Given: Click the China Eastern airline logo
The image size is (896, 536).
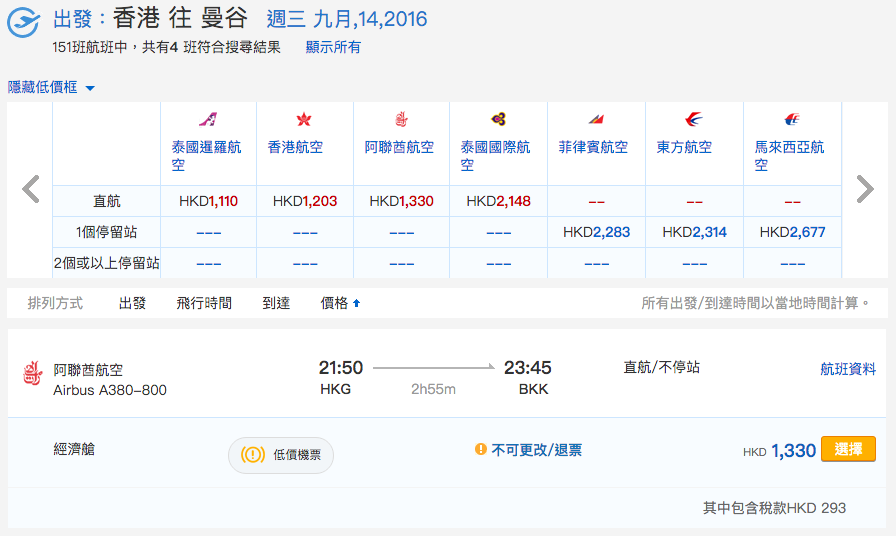Looking at the screenshot, I should pyautogui.click(x=694, y=119).
